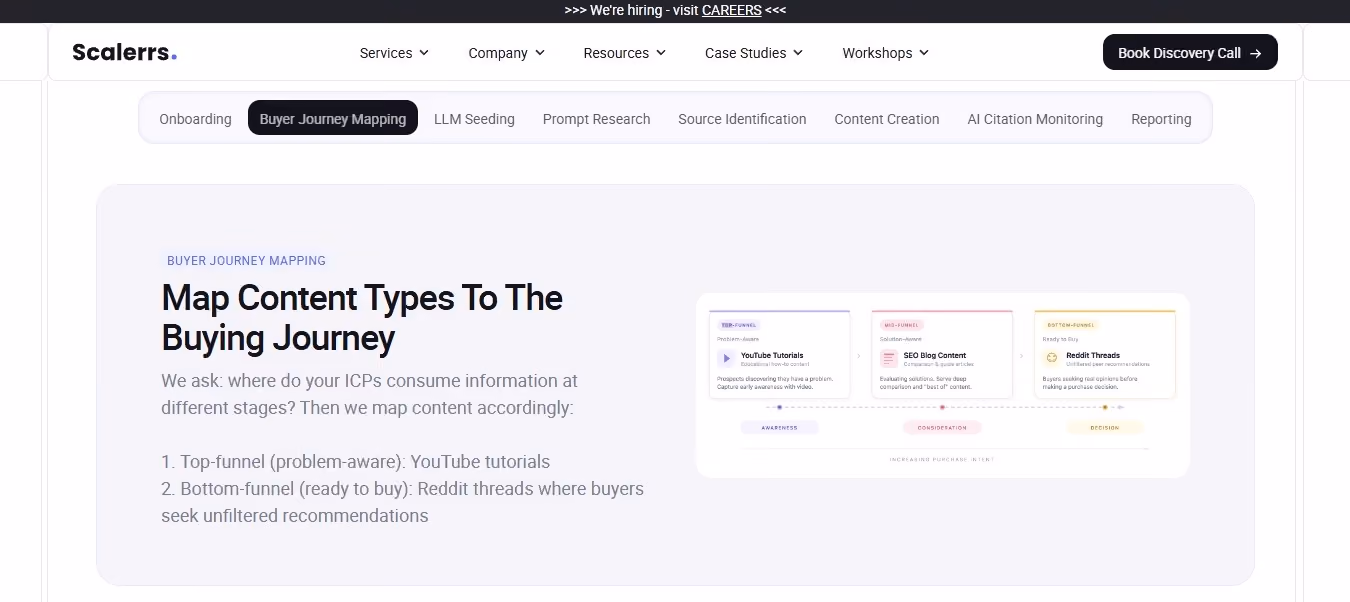The image size is (1350, 602).
Task: Switch to Content Creation tab
Action: coord(887,119)
